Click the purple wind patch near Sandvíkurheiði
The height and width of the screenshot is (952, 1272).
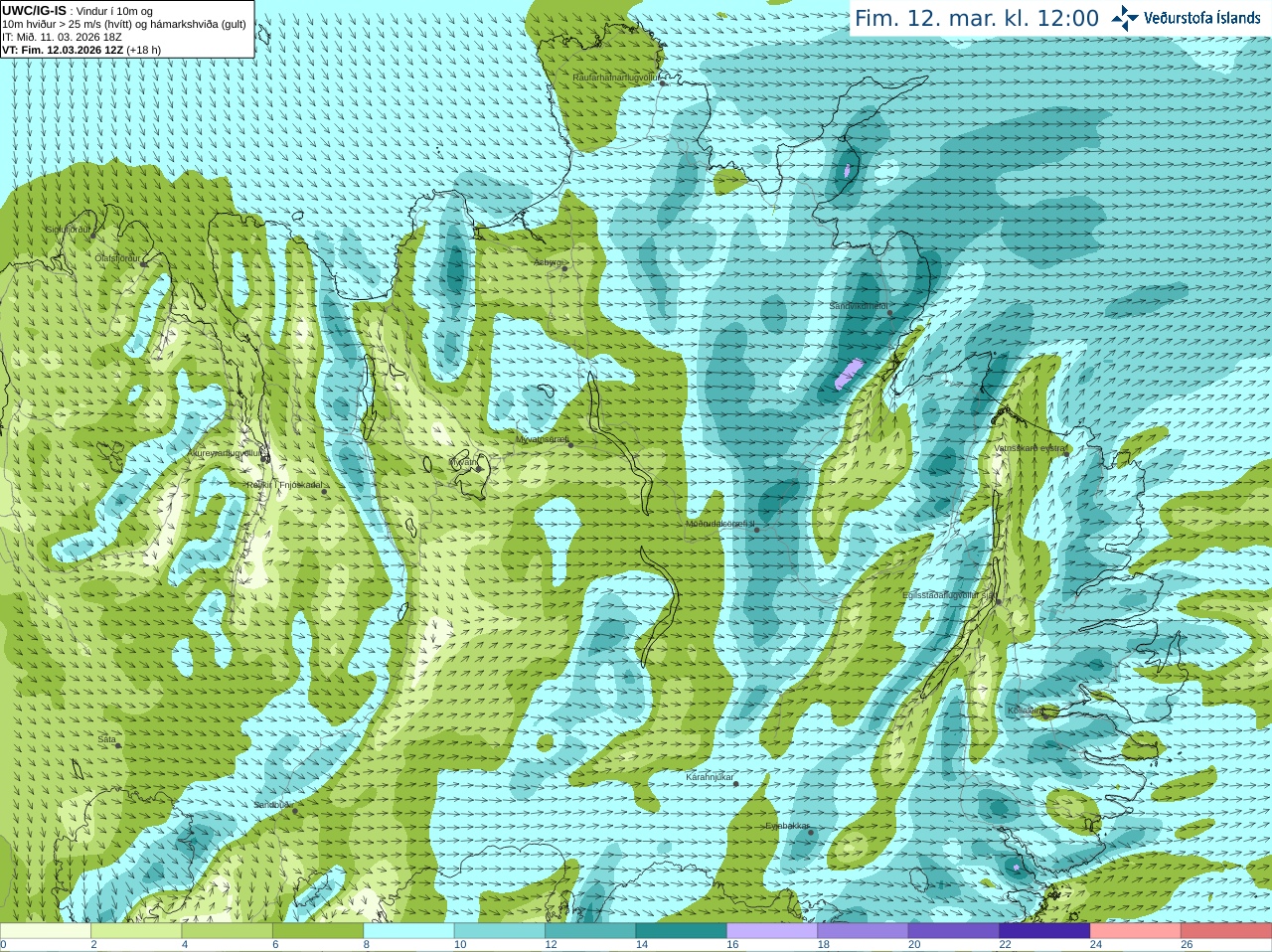pos(848,374)
